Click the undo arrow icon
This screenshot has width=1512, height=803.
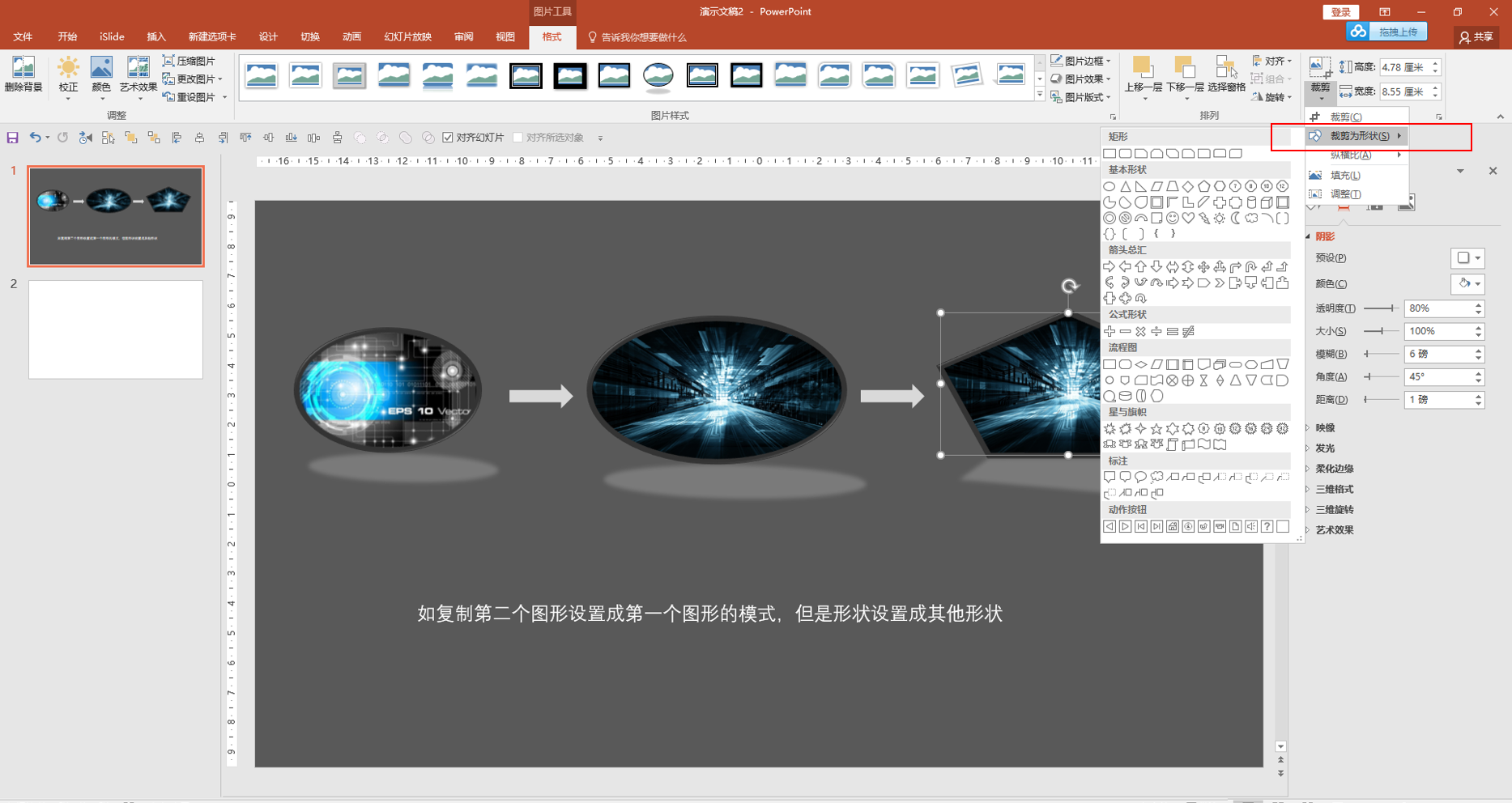35,138
